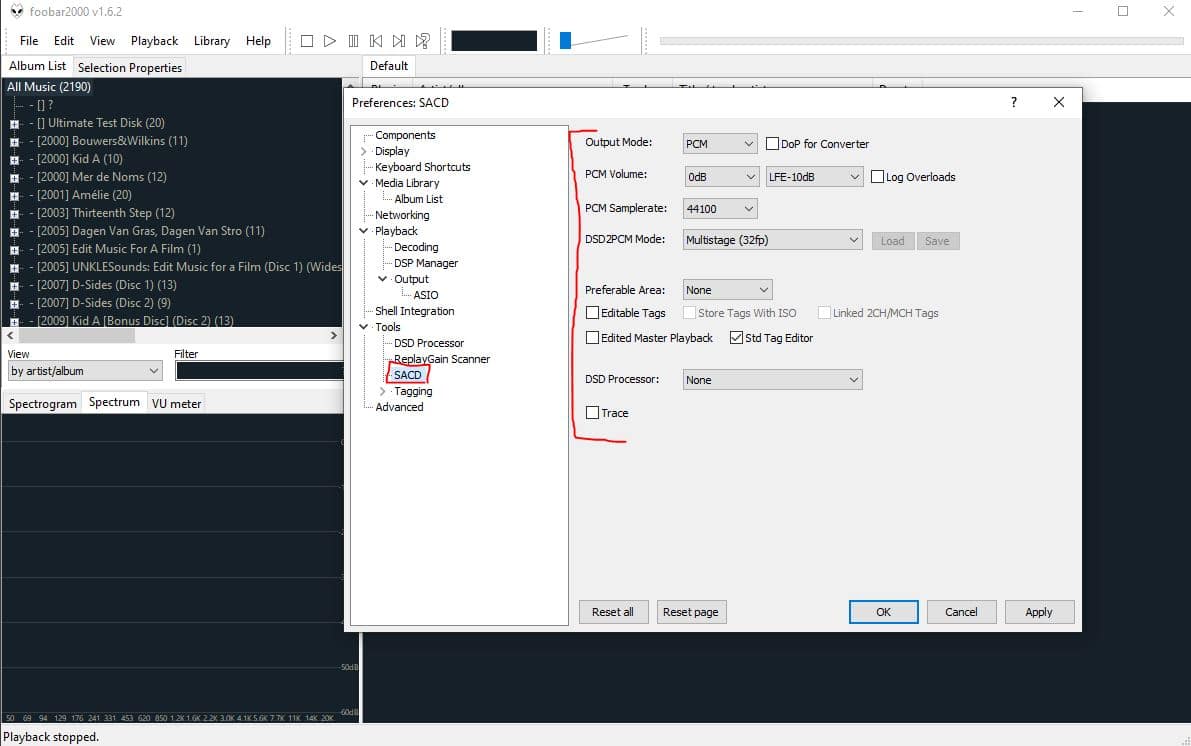
Task: Play a random track
Action: point(423,41)
